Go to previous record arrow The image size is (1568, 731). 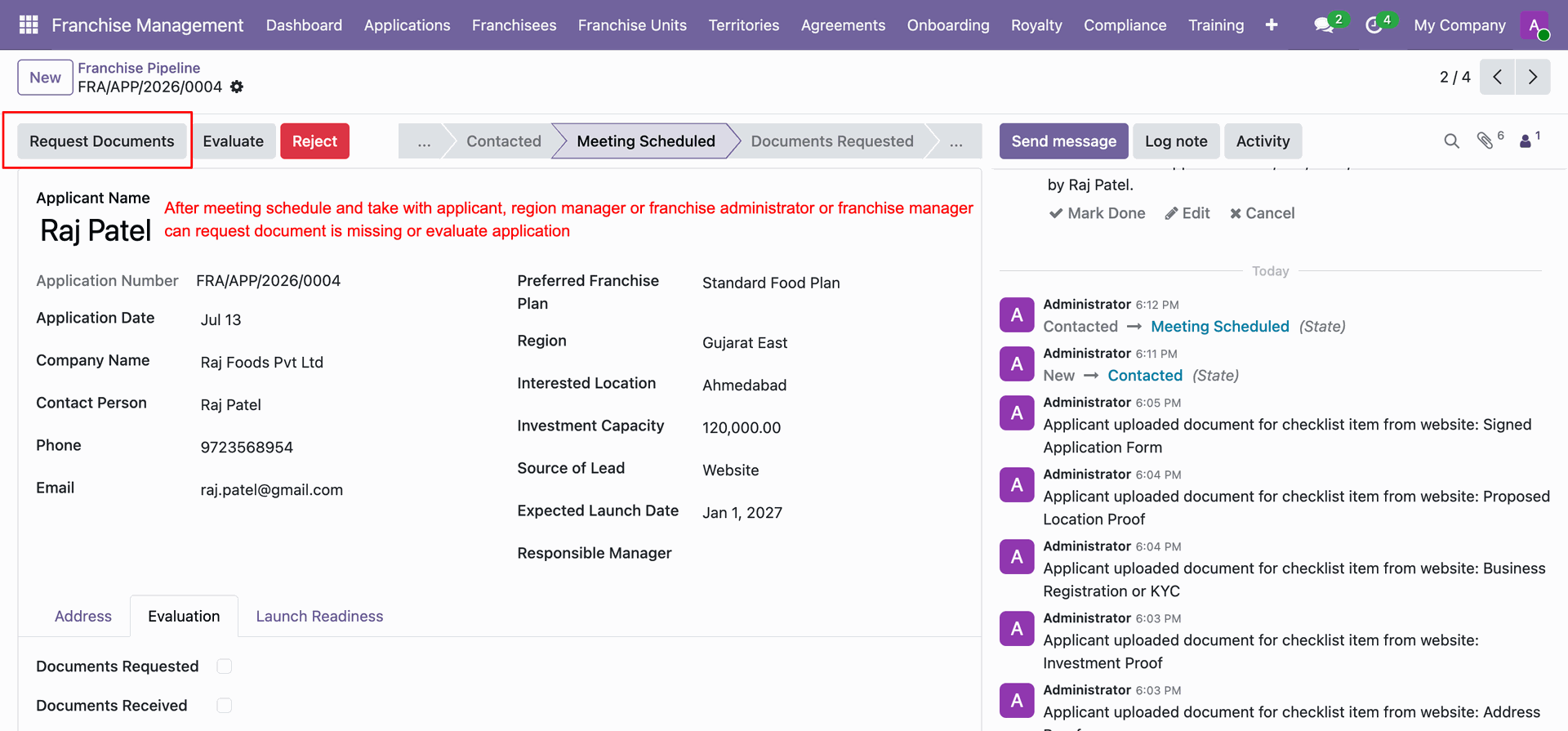tap(1497, 77)
